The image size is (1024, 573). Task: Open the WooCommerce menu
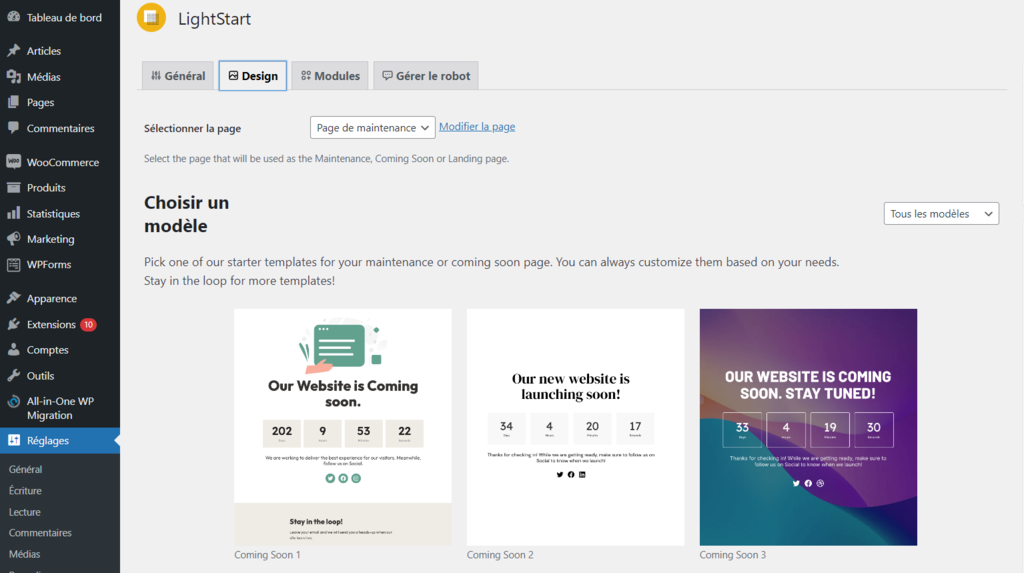pos(60,162)
